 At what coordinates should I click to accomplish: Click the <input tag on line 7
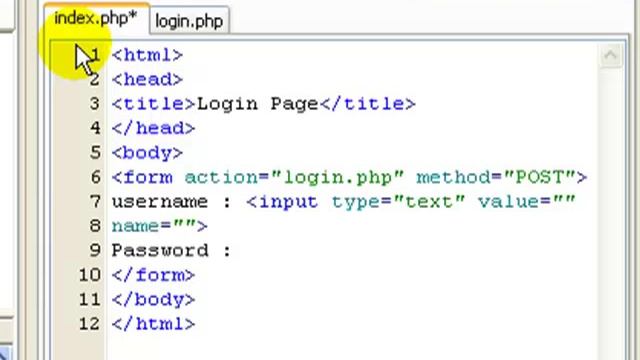282,202
